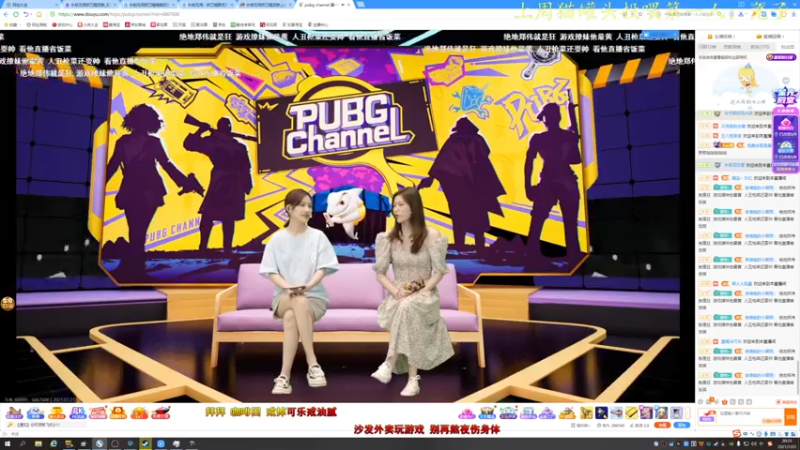Click the Sogou input method S icon
This screenshot has height=450, width=800.
(737, 434)
